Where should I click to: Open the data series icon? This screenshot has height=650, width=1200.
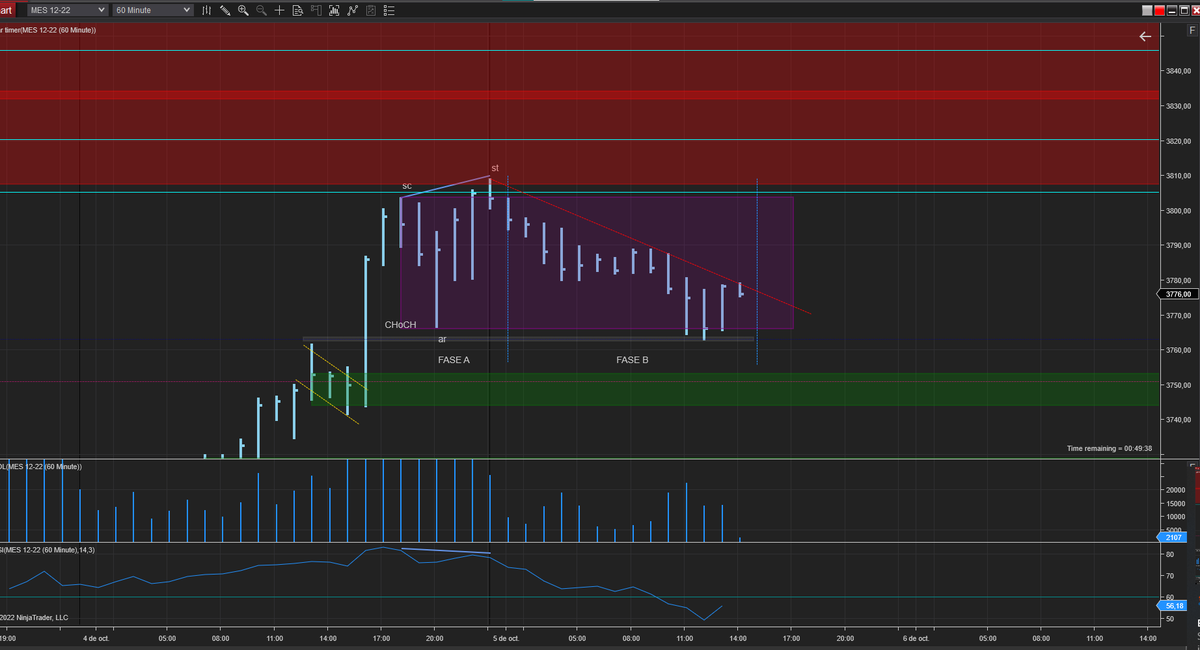click(334, 10)
